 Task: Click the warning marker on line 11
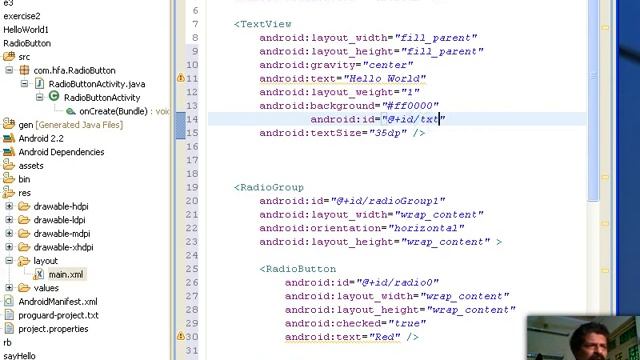[x=181, y=78]
